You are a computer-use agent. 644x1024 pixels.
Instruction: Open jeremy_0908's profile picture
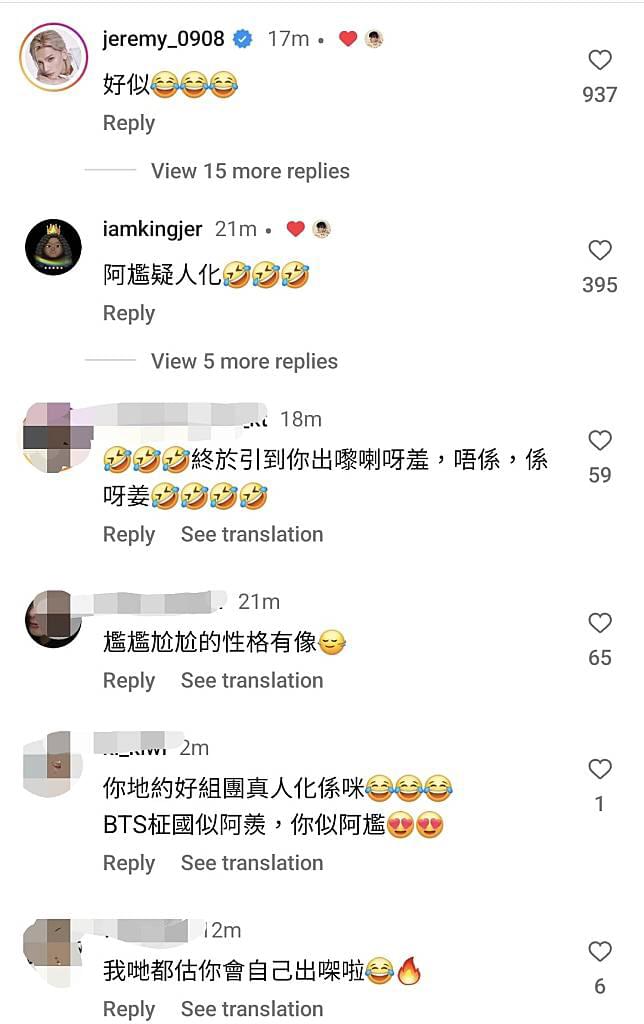point(54,57)
